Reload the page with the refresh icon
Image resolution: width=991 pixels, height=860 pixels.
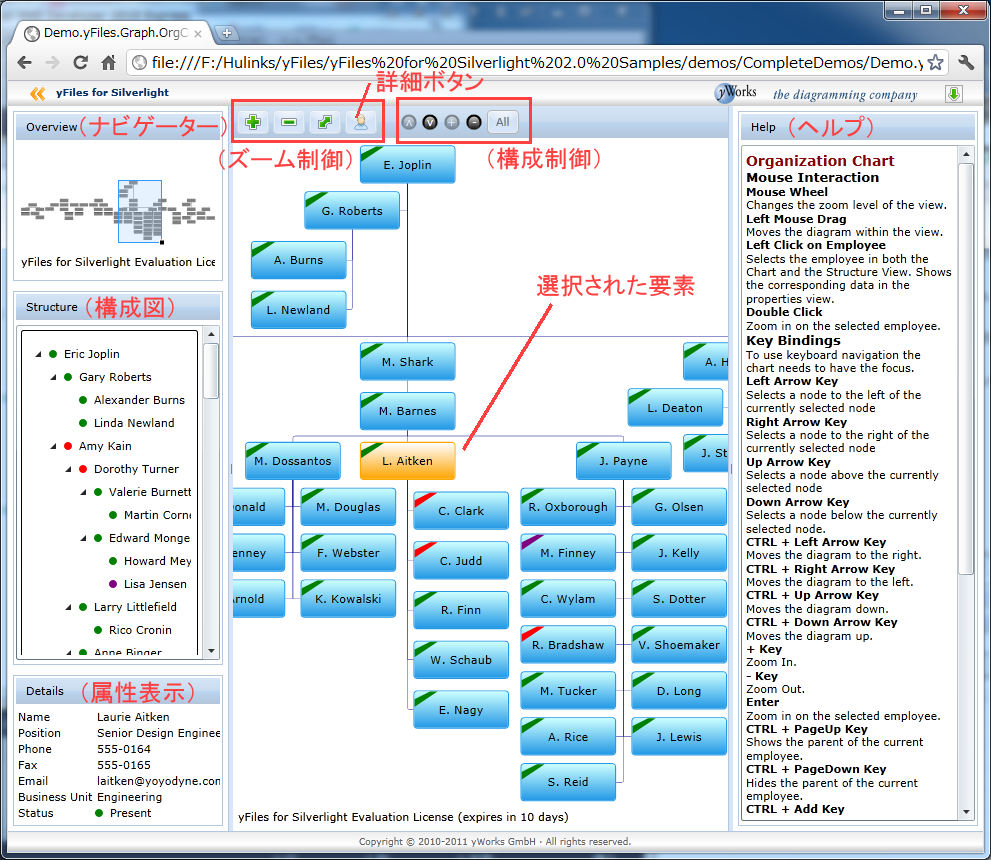click(x=80, y=63)
